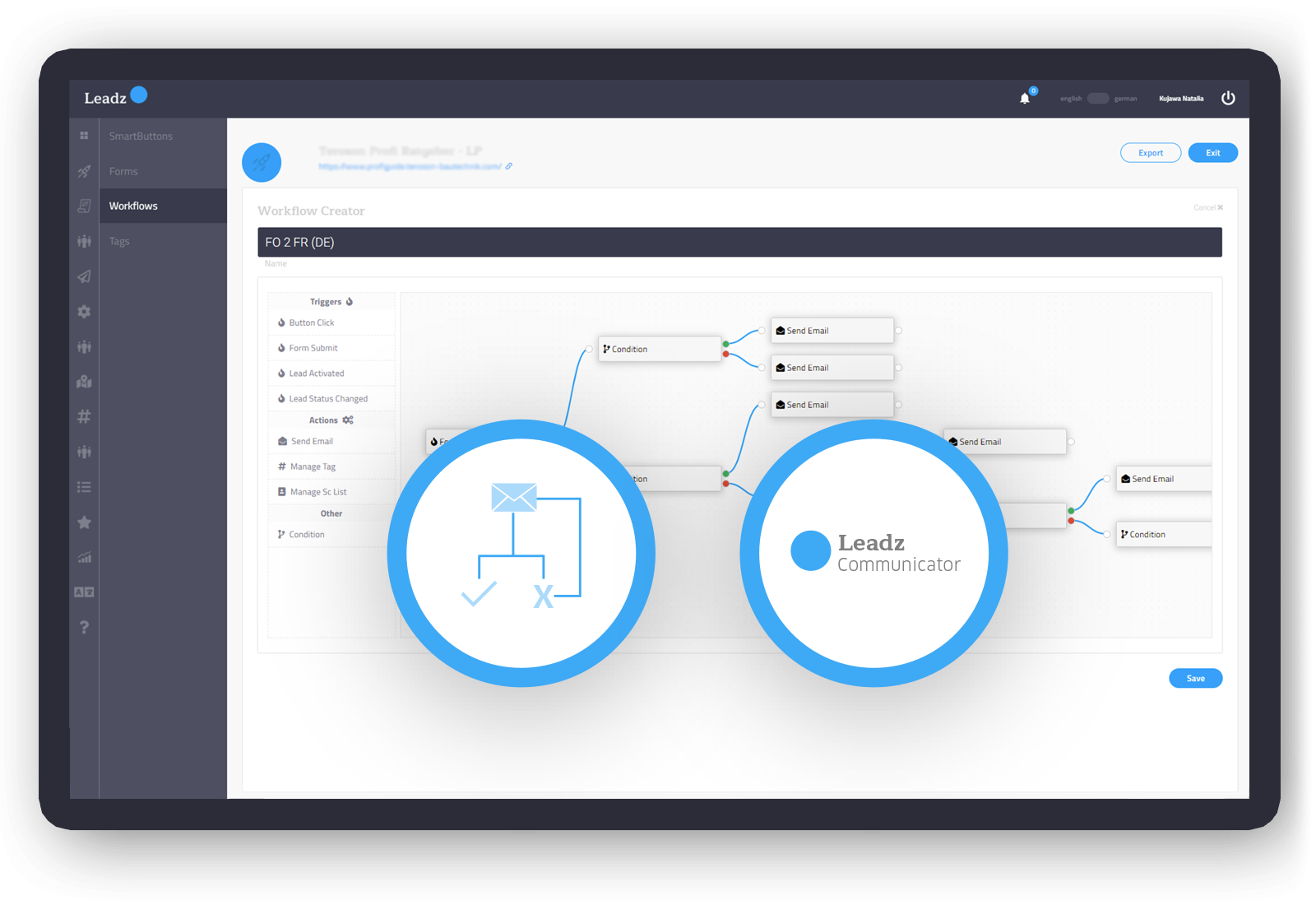Screen dimensions: 1316x905
Task: Open the SmartButtons grid icon in sidebar
Action: [84, 136]
